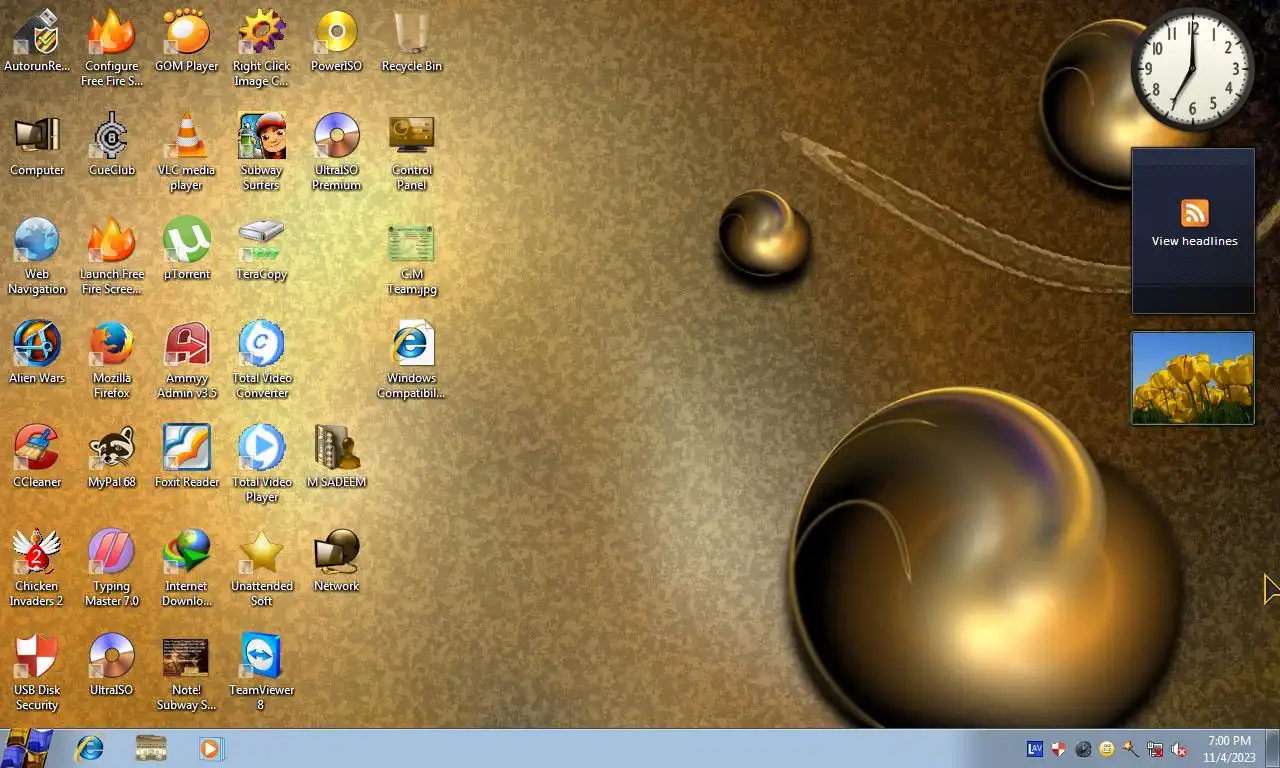Open USB Disk Security shield tray icon
Viewport: 1280px width, 768px height.
(1058, 749)
